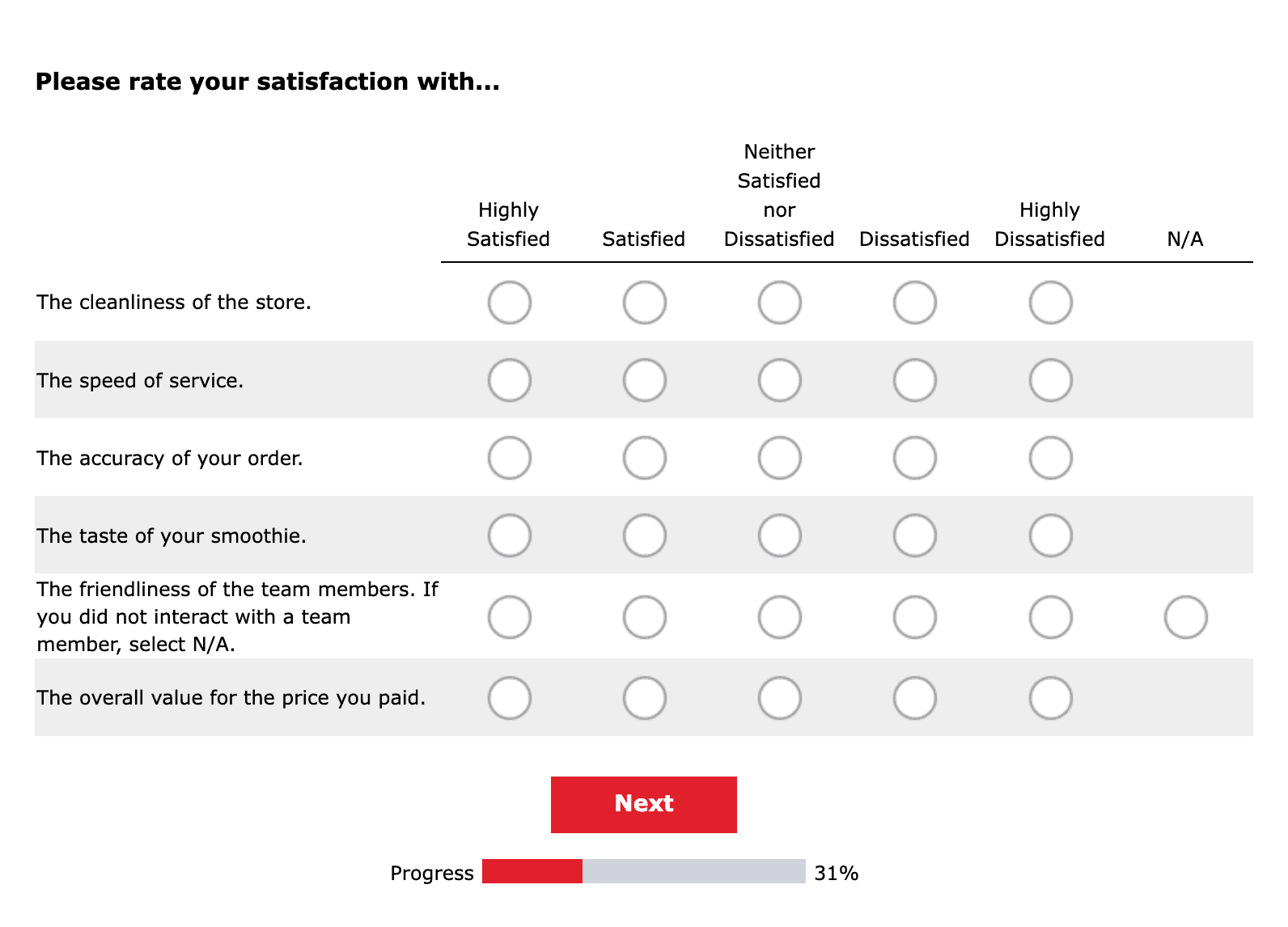1288x927 pixels.
Task: Select Highly Dissatisfied for smoothie taste
Action: (1050, 535)
